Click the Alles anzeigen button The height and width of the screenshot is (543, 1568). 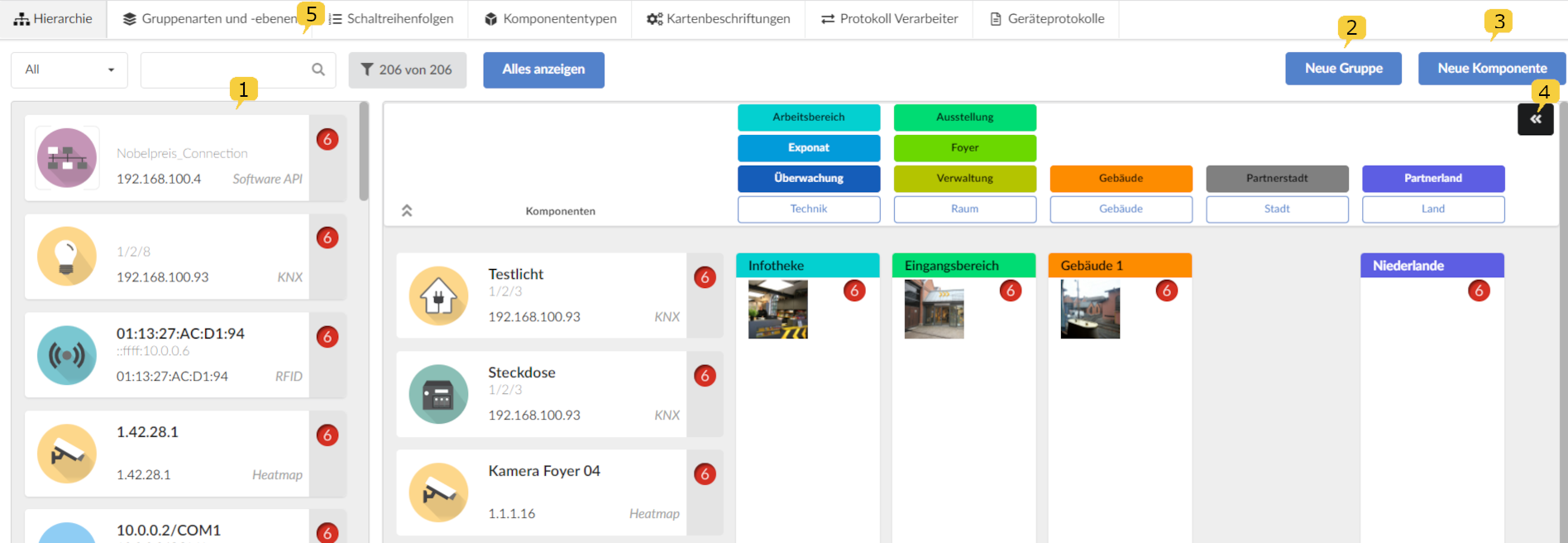point(543,70)
